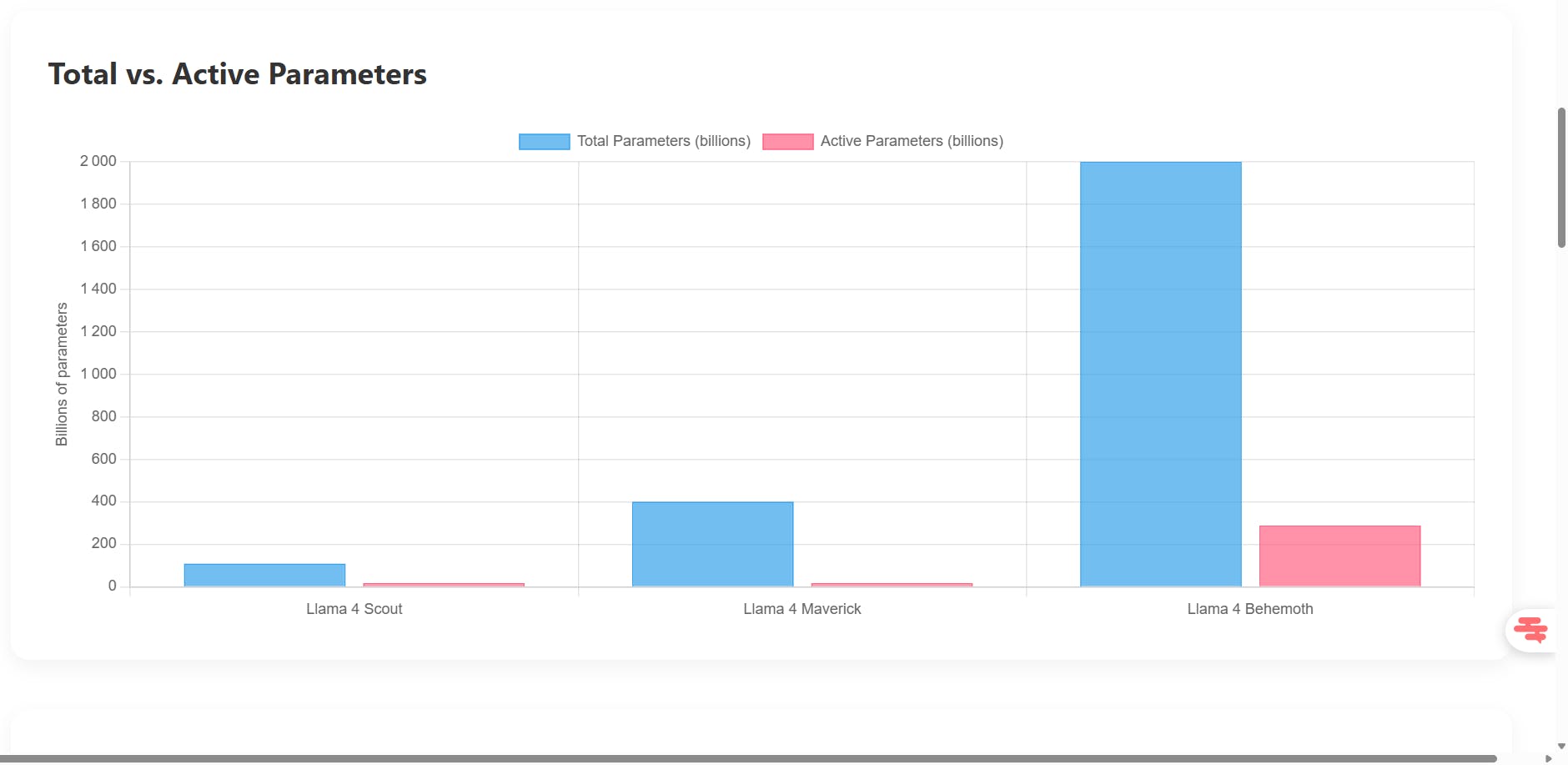Click the "Total vs. Active Parameters" heading
The image size is (1568, 765).
click(238, 74)
